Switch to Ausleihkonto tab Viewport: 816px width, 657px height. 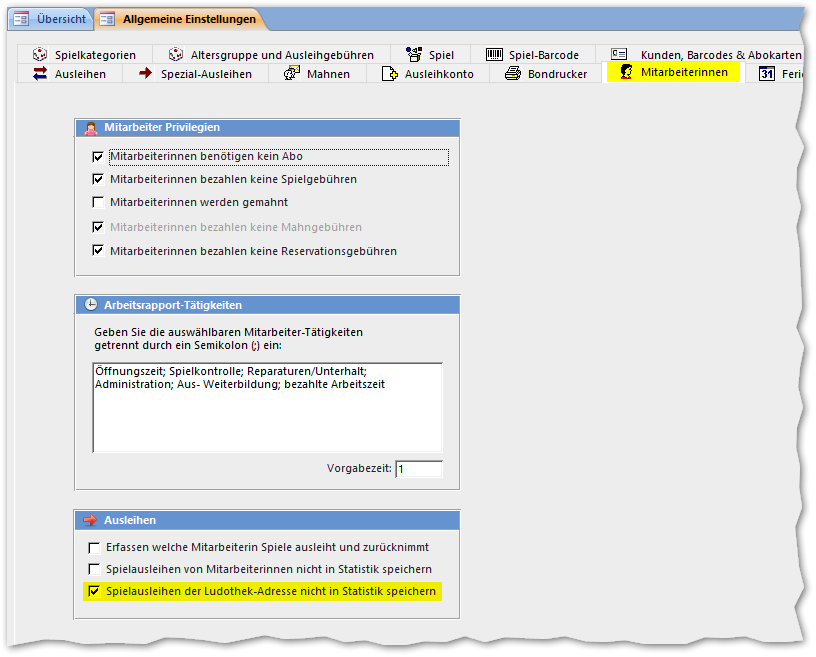tap(428, 73)
